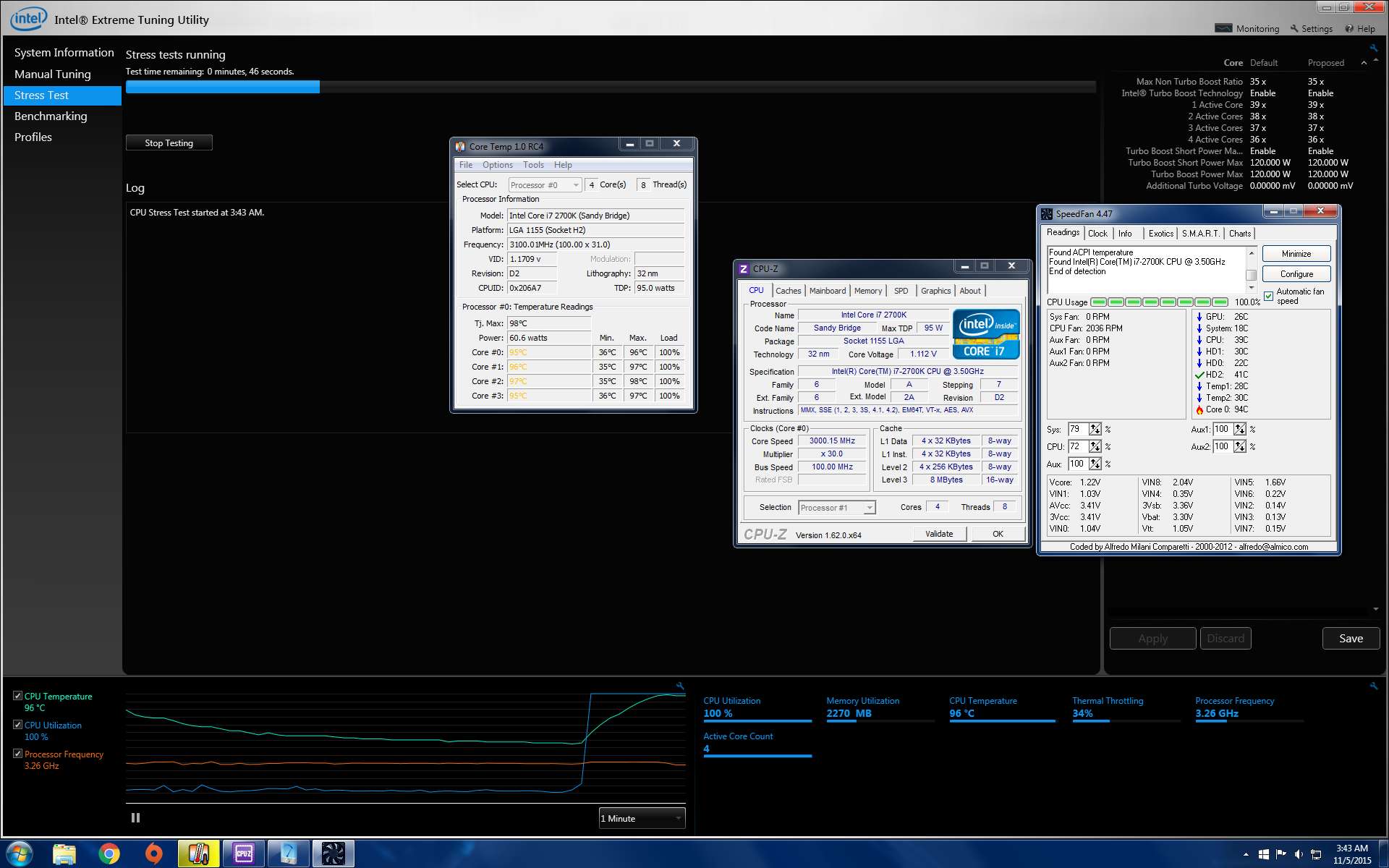Toggle the CPU Utilization graph checkbox

click(x=17, y=725)
